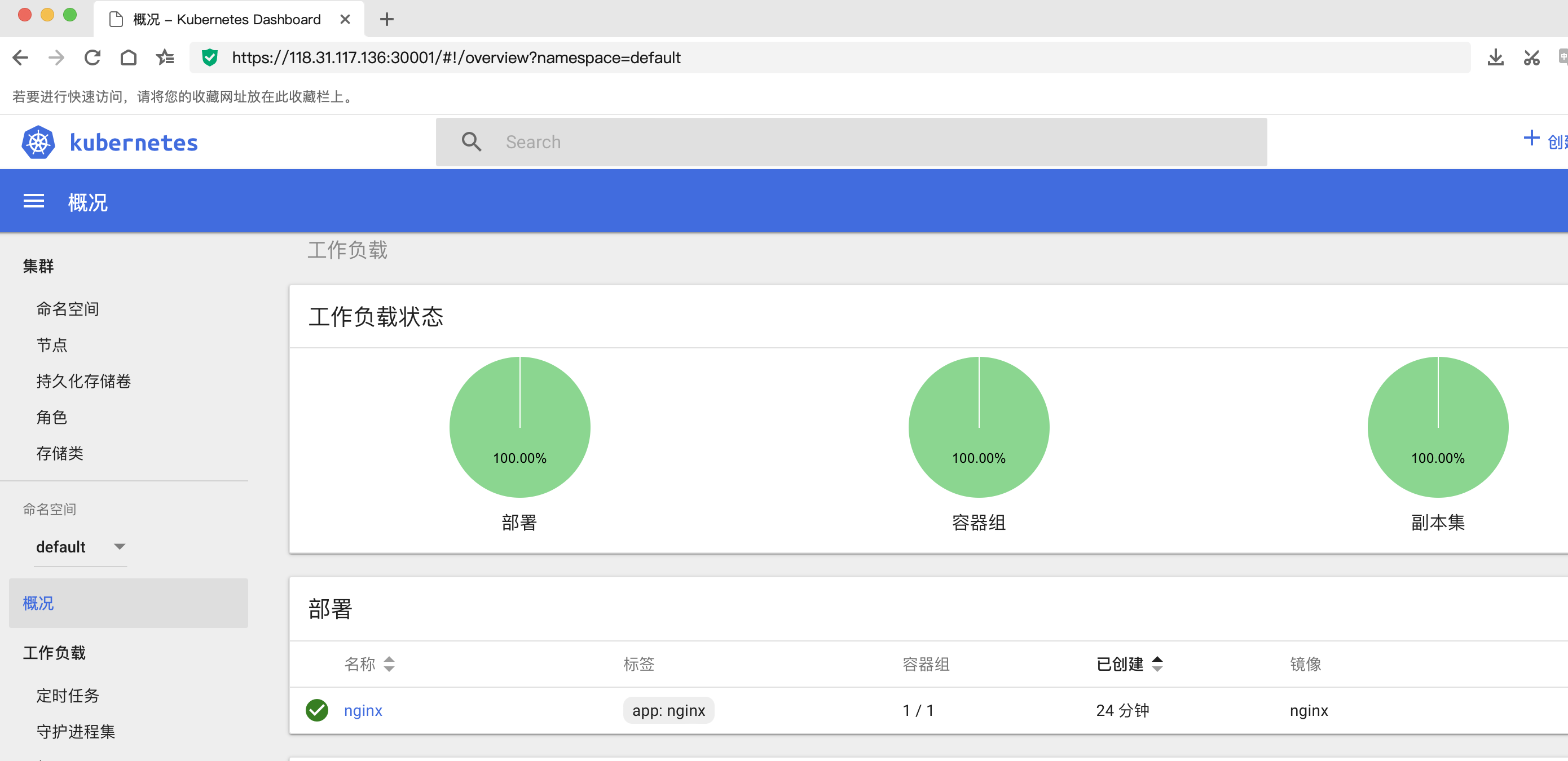Image resolution: width=1568 pixels, height=761 pixels.
Task: Open 节点 in sidebar
Action: (52, 345)
